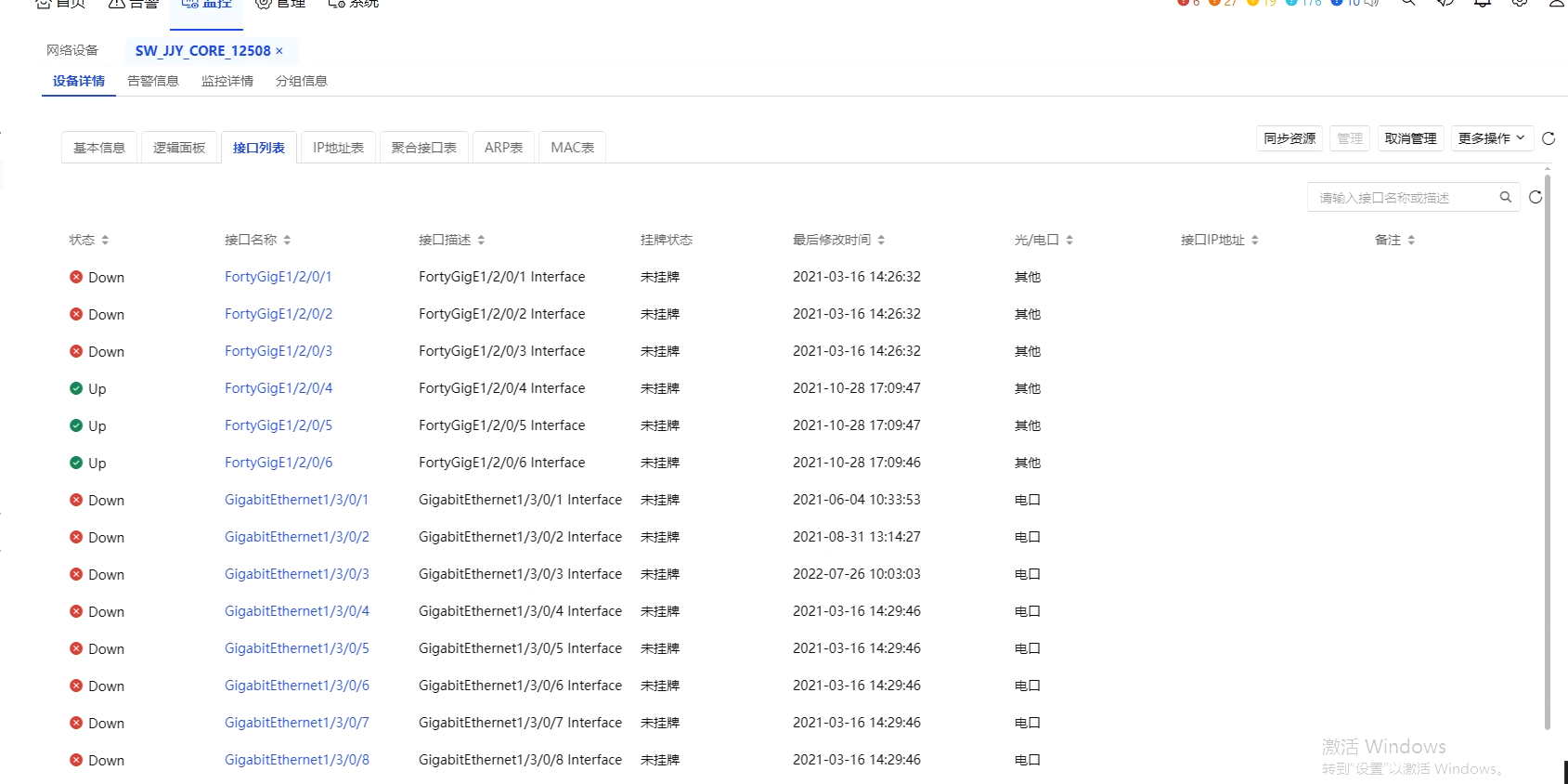1568x784 pixels.
Task: Open the 告警信息 tab
Action: pos(153,81)
